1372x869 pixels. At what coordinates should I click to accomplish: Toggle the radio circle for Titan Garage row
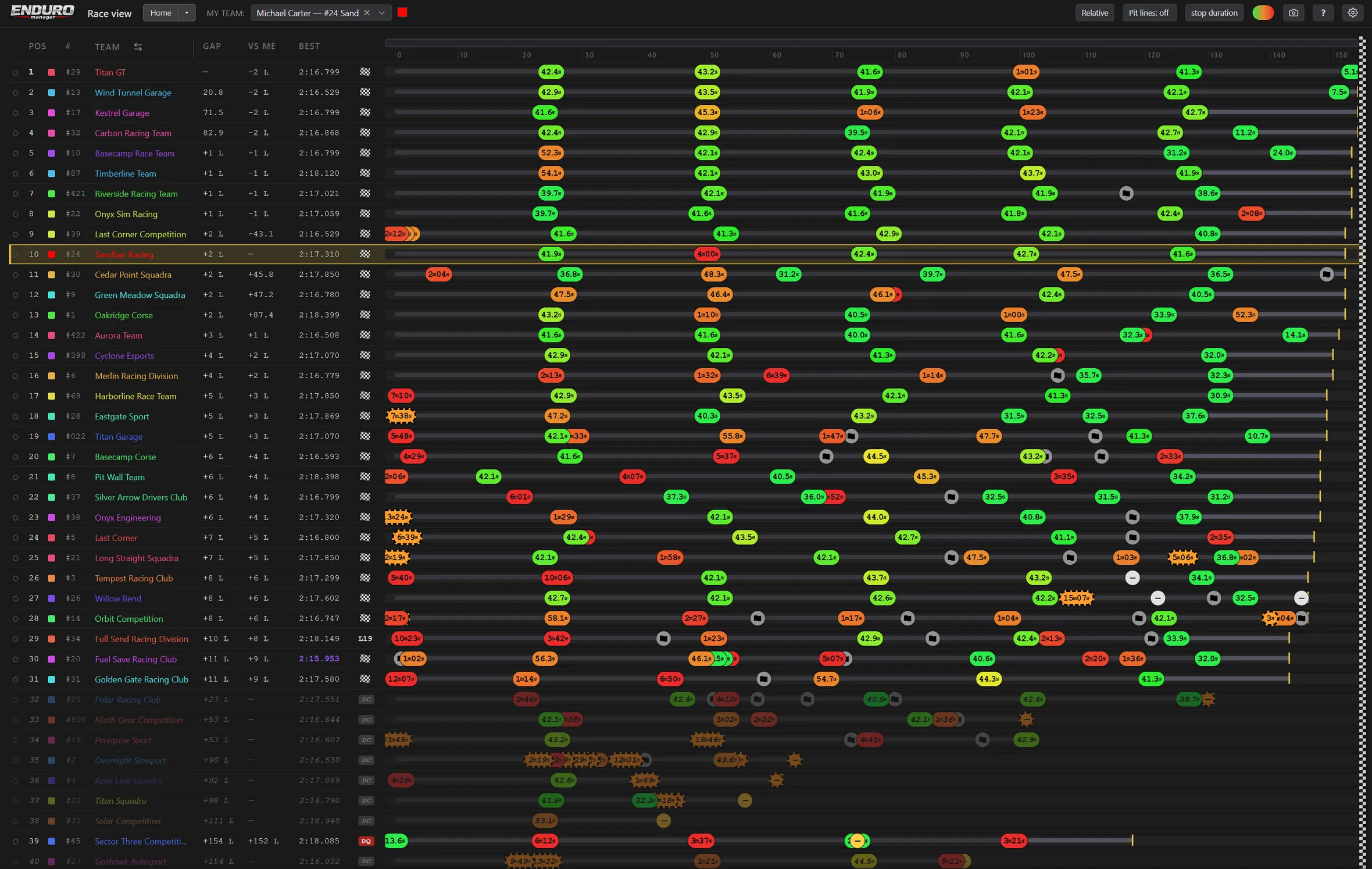coord(16,437)
